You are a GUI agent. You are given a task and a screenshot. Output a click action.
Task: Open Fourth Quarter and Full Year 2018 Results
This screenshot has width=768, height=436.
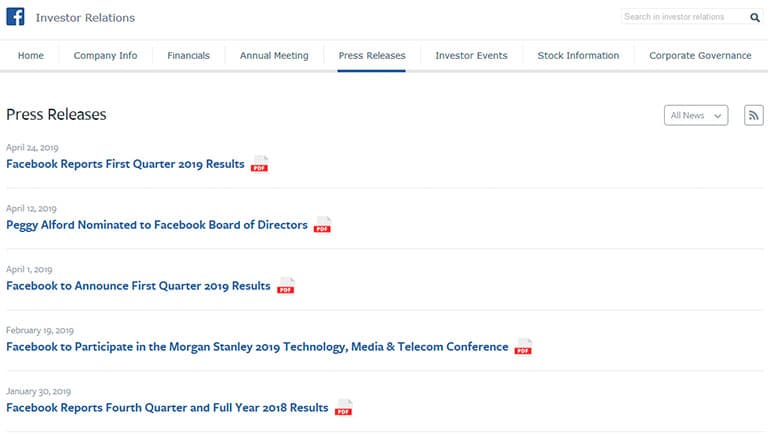pos(167,408)
